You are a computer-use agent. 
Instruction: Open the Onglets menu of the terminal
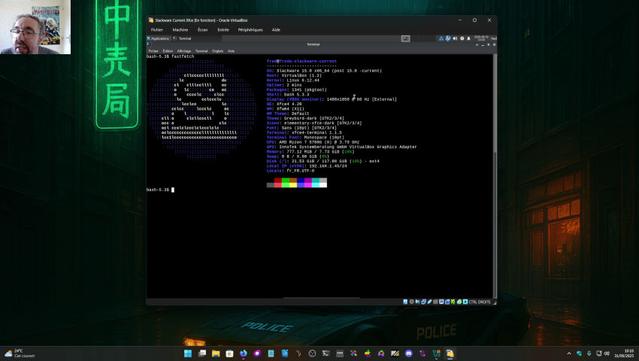pyautogui.click(x=218, y=51)
